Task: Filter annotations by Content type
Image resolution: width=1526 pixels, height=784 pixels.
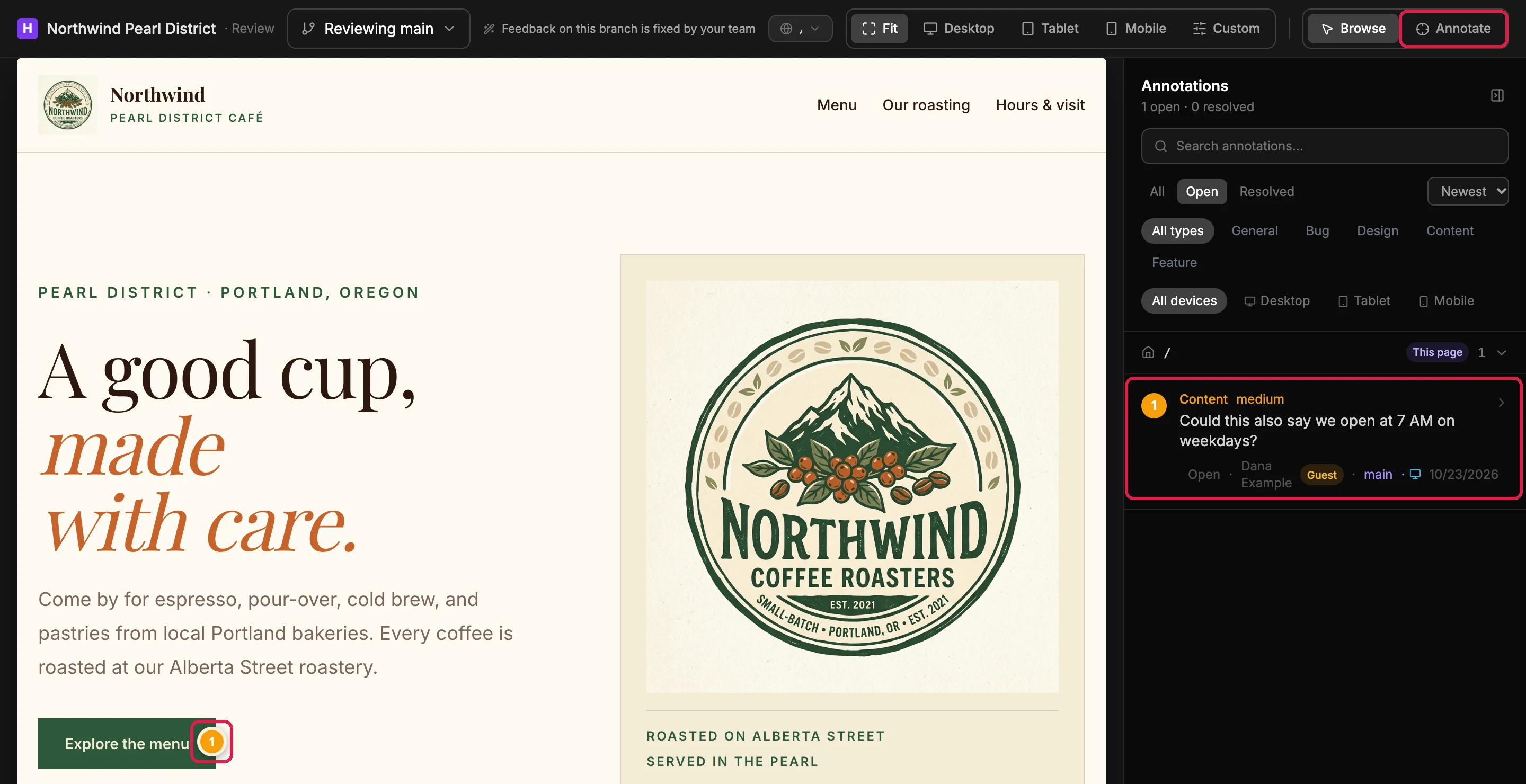Action: coord(1449,231)
